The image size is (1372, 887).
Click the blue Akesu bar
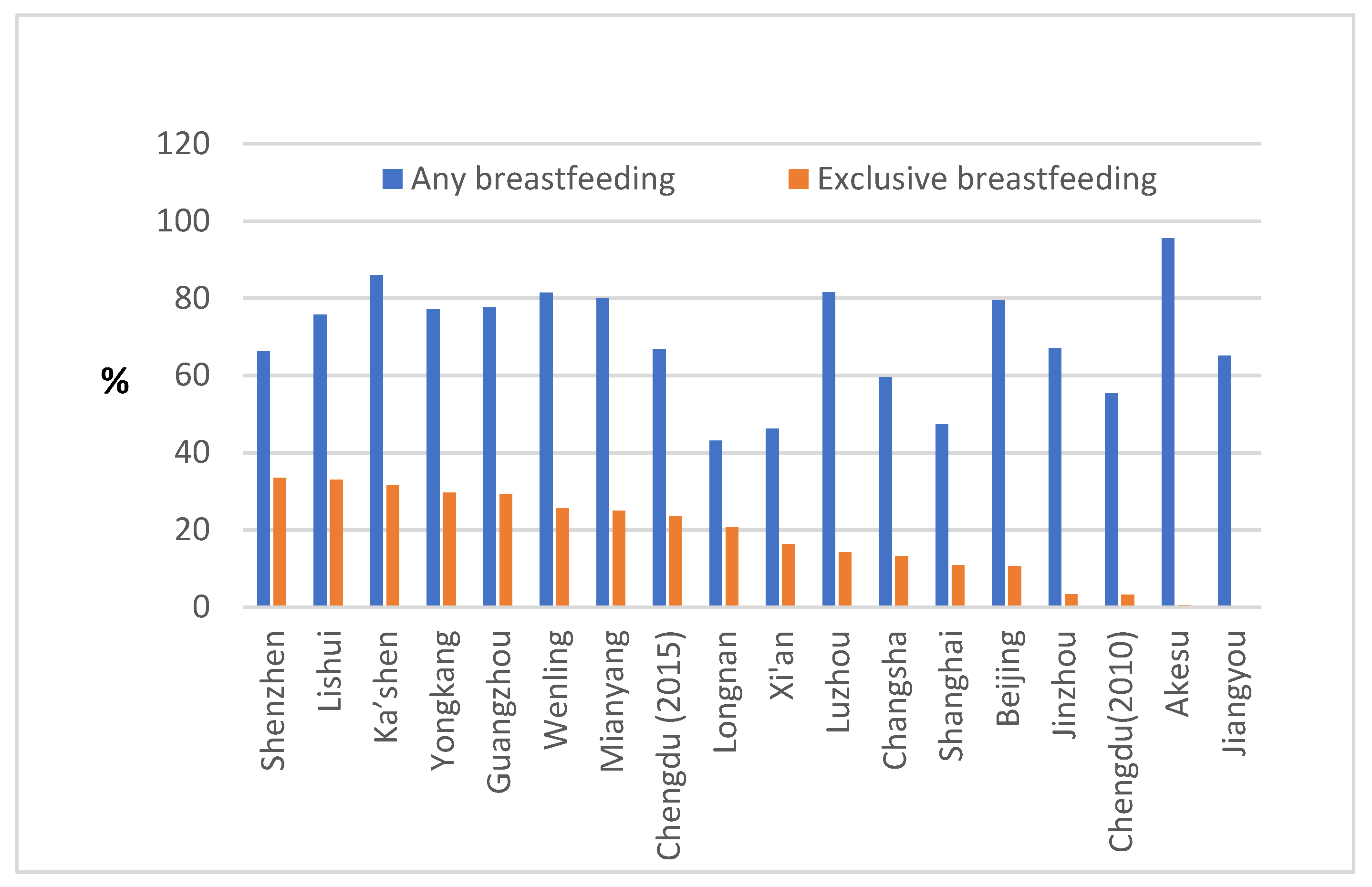point(1168,422)
